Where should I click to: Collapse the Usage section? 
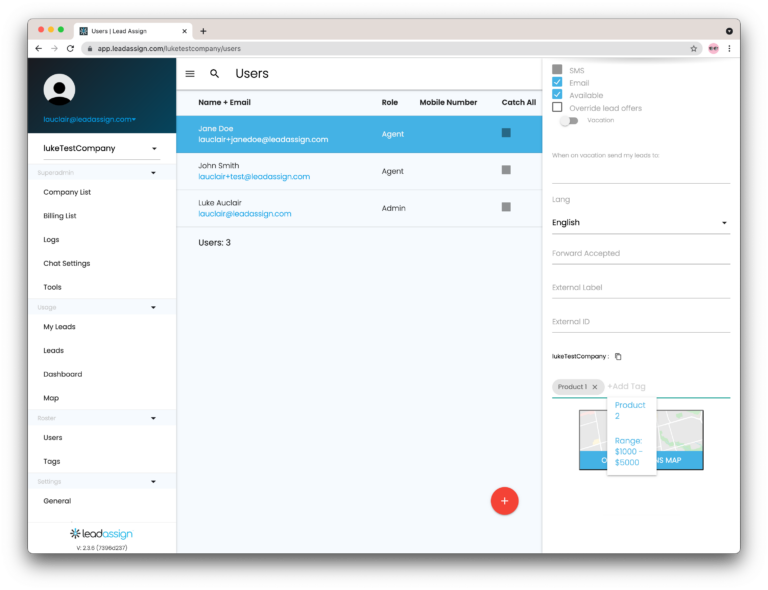[153, 307]
